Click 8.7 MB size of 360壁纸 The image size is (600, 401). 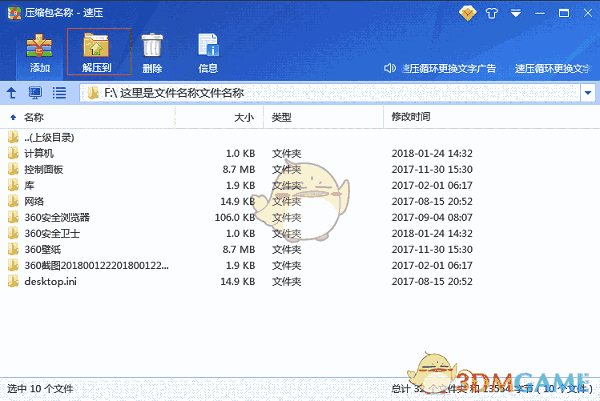click(239, 249)
